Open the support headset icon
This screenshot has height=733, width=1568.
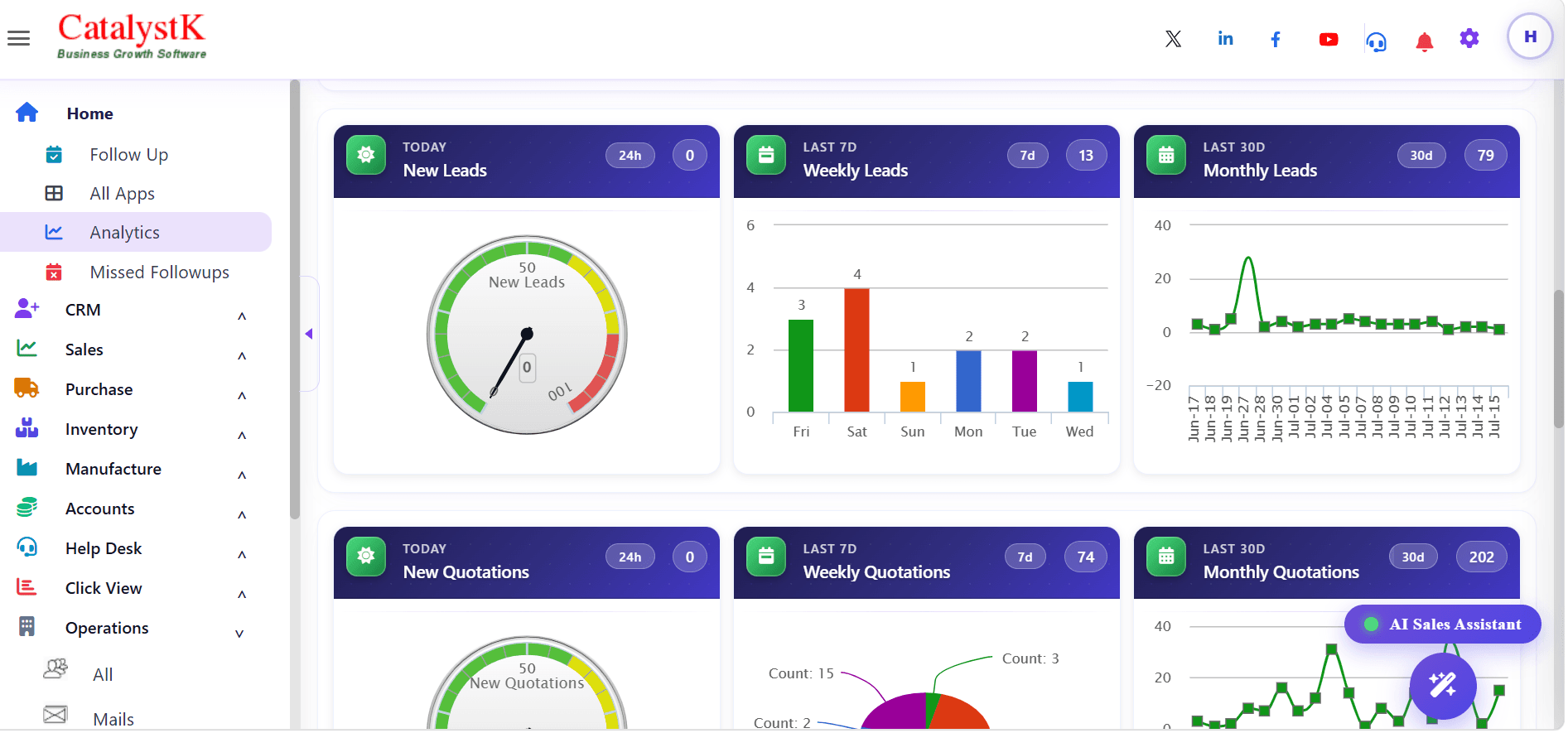pyautogui.click(x=1376, y=41)
